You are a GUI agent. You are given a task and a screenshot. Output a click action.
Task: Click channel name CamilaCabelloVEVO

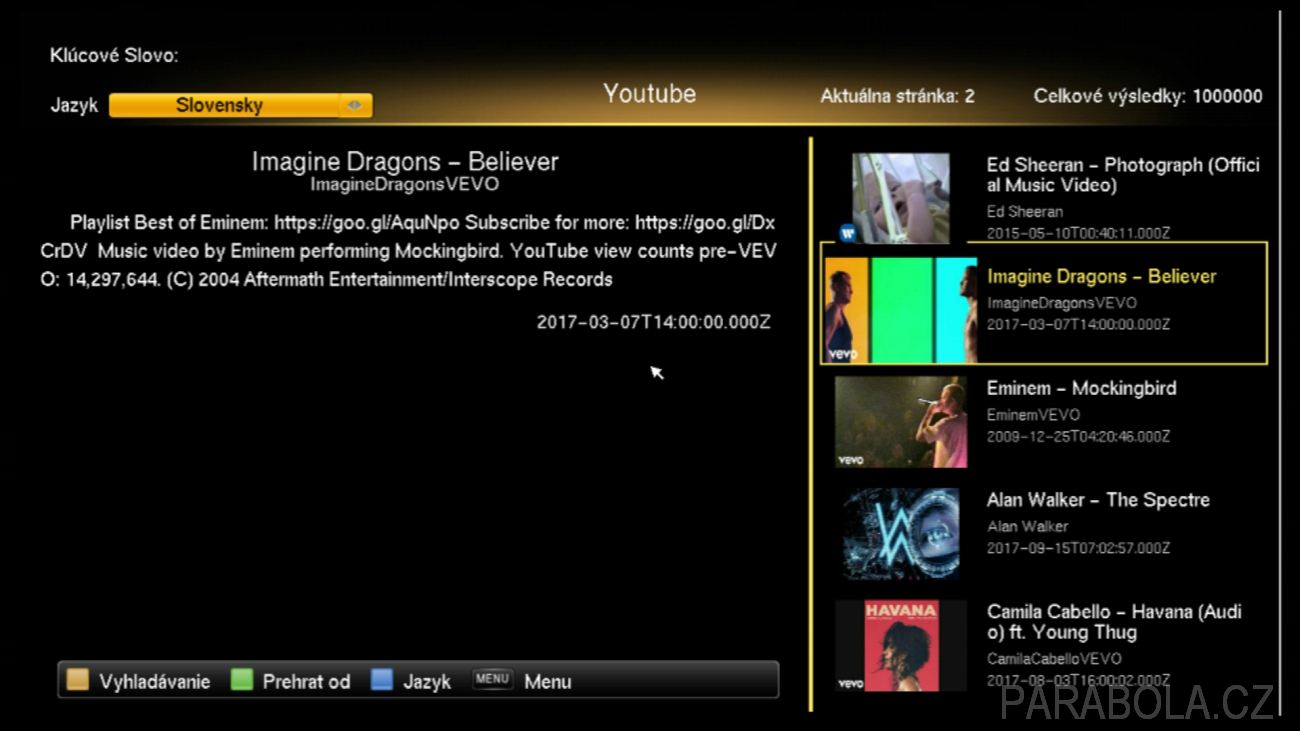coord(1054,658)
